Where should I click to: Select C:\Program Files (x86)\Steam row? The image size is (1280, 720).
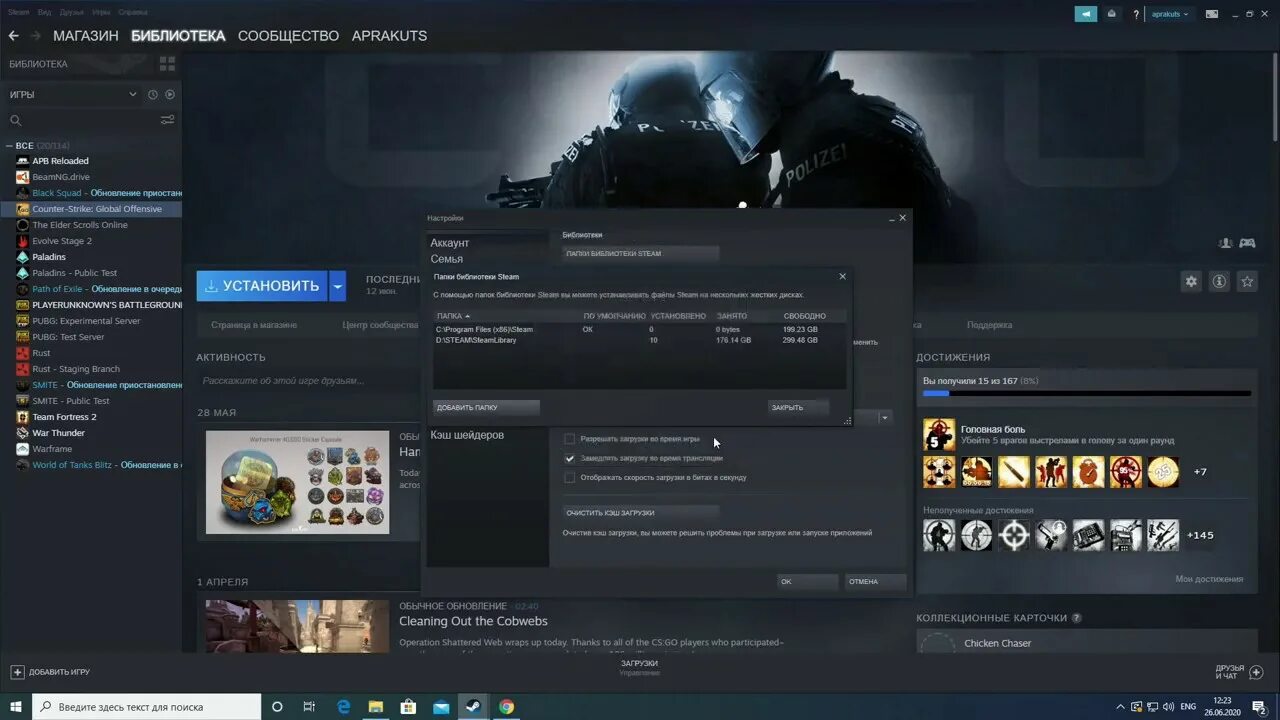pyautogui.click(x=640, y=329)
